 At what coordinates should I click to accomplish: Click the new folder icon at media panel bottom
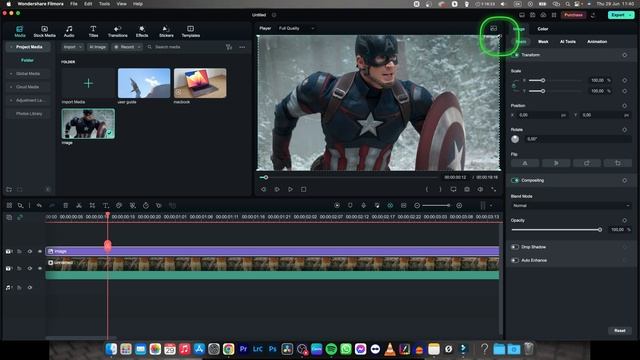(x=9, y=189)
